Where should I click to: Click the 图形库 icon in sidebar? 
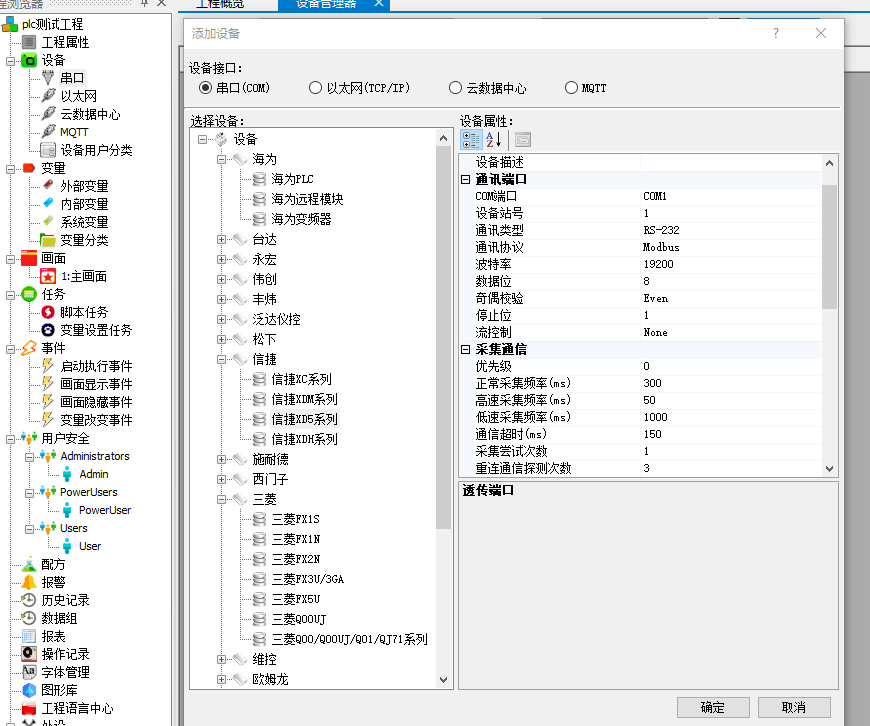tap(29, 690)
